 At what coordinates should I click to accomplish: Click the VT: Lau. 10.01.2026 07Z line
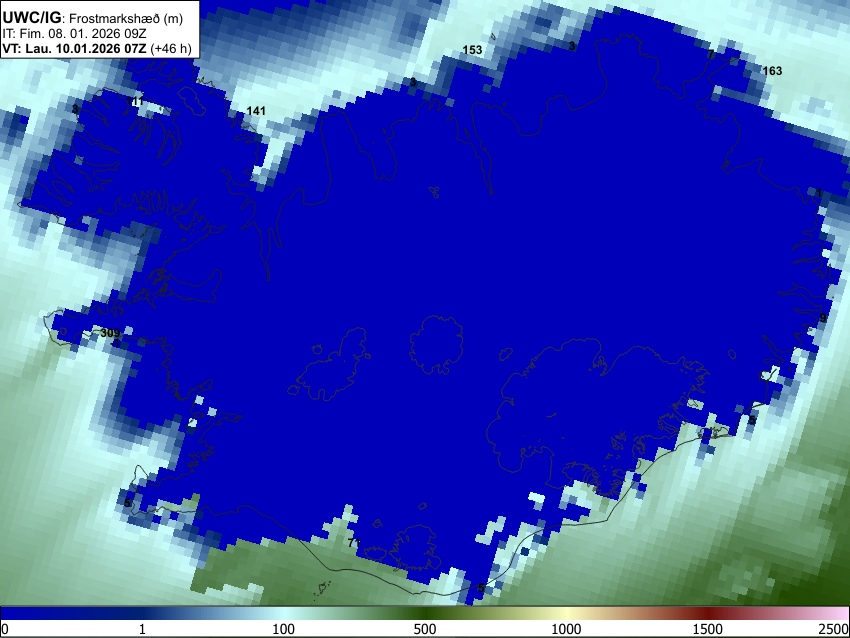tap(97, 48)
